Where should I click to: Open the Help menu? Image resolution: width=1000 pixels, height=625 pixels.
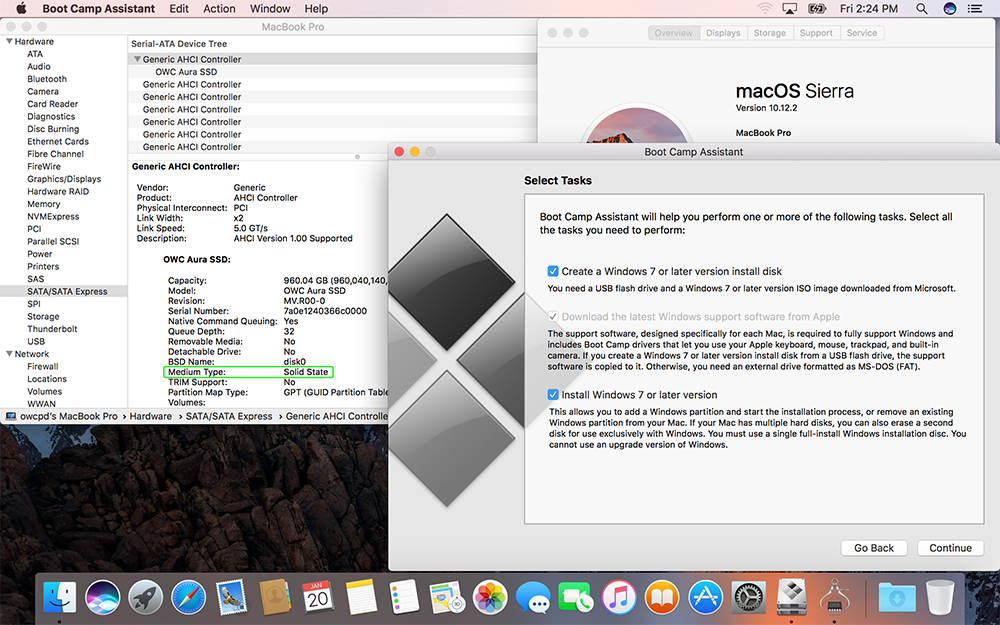316,9
